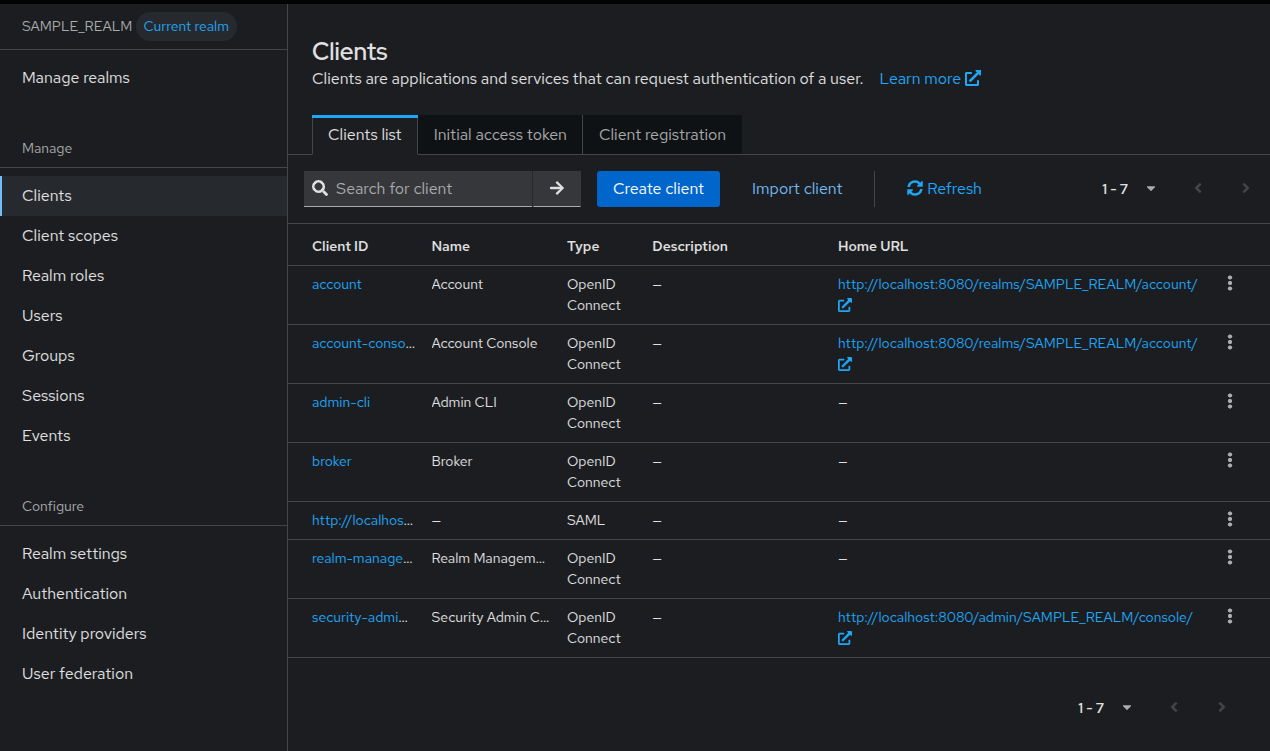
Task: Open the Learn more documentation link
Action: click(x=929, y=78)
